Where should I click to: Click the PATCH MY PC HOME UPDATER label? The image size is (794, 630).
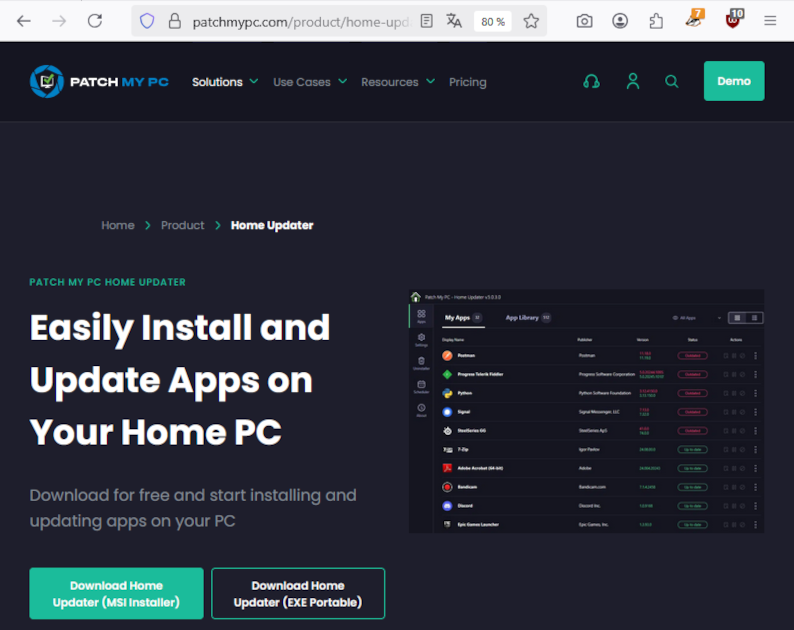107,282
